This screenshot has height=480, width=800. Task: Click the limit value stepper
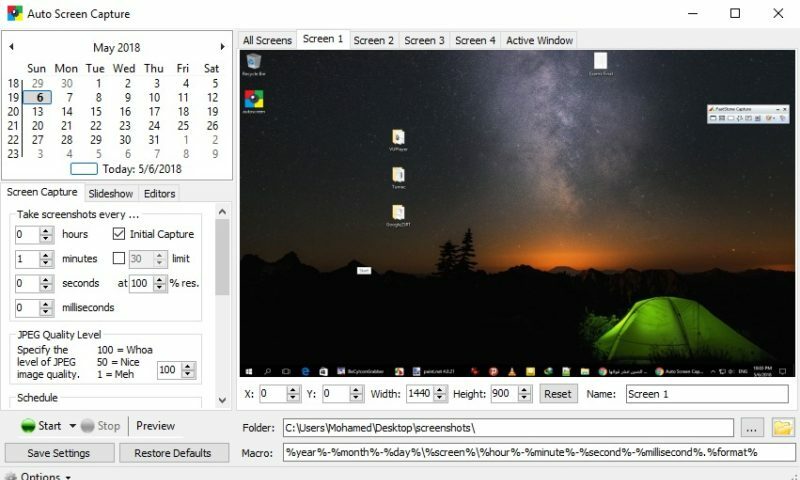tap(160, 259)
